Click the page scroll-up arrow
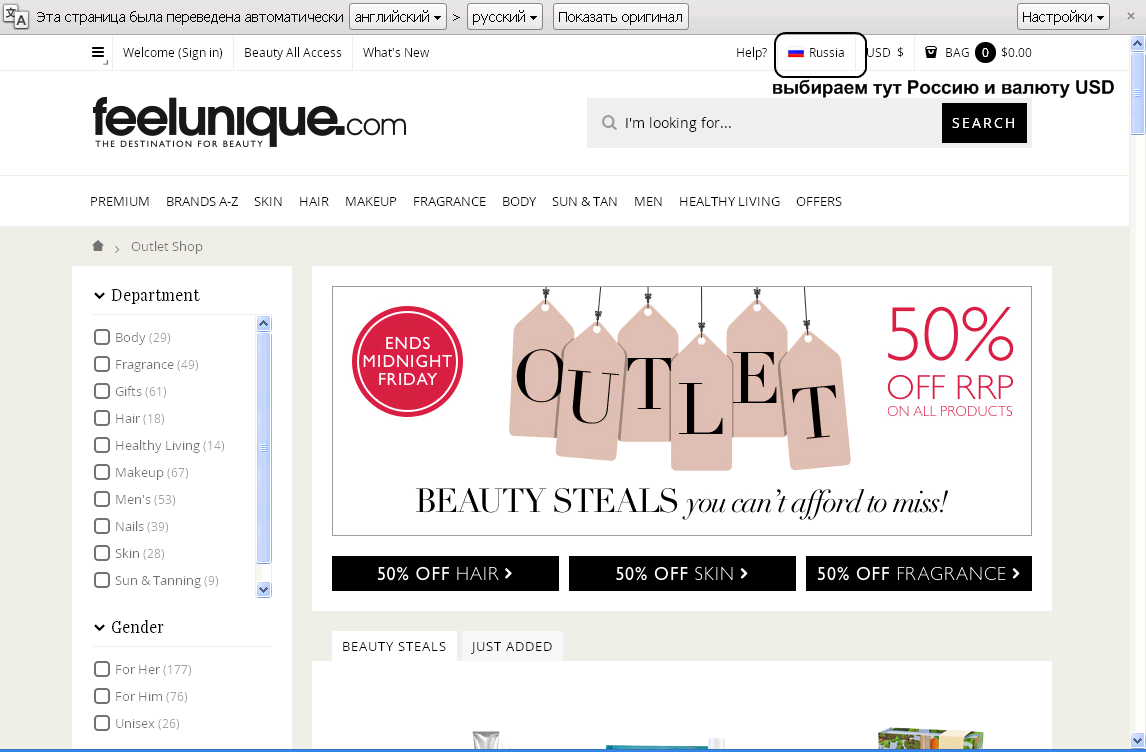Image resolution: width=1146 pixels, height=752 pixels. point(1137,43)
